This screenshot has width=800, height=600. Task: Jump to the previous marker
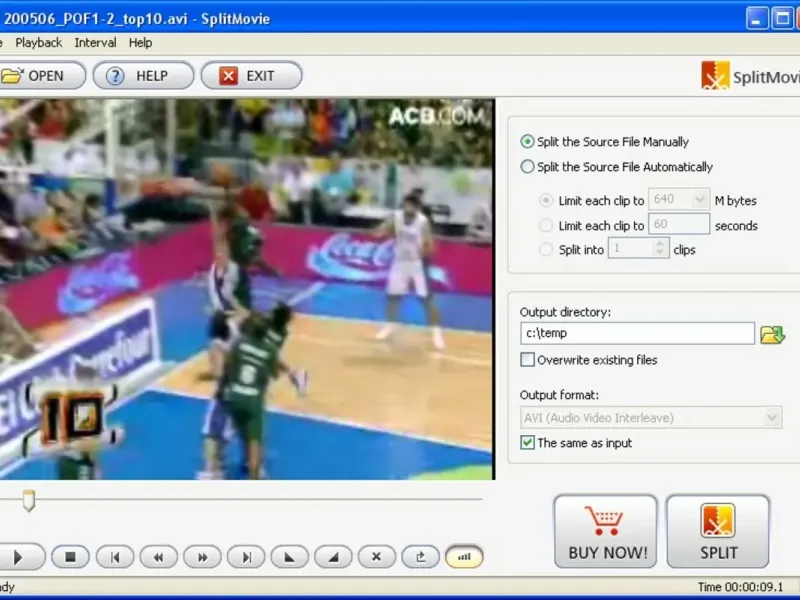(x=115, y=557)
